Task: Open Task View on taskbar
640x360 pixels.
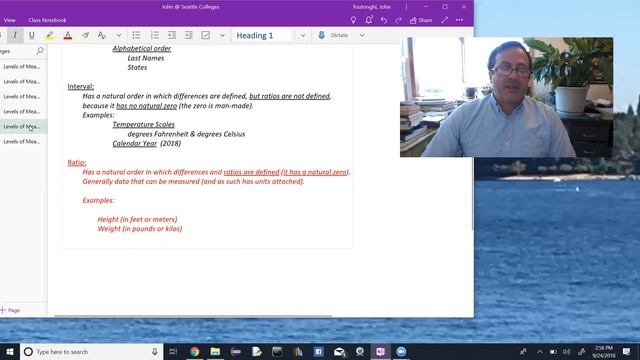Action: coord(173,351)
